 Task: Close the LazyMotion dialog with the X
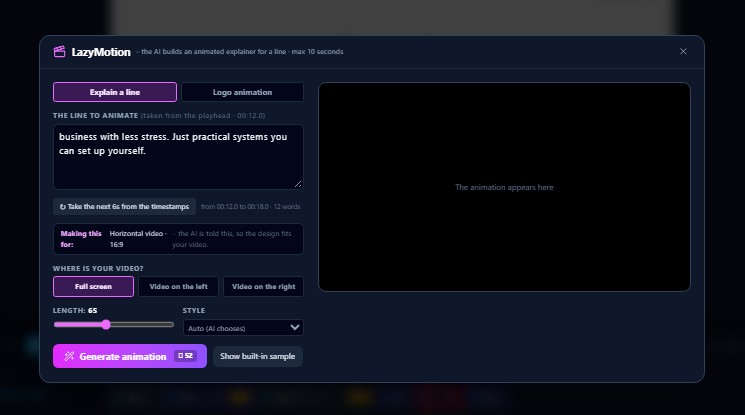(x=683, y=51)
